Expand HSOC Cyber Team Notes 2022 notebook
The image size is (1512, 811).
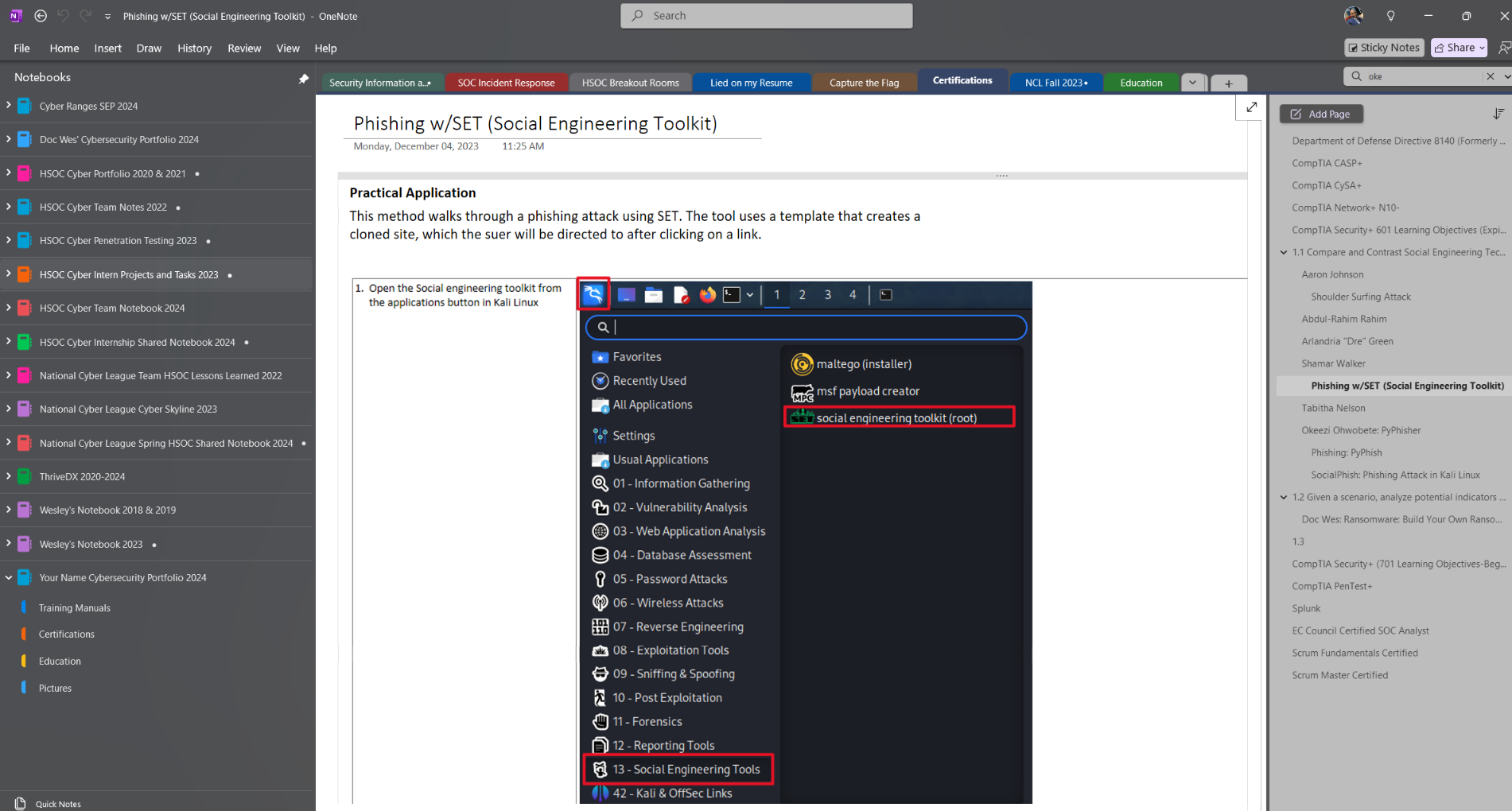[8, 206]
